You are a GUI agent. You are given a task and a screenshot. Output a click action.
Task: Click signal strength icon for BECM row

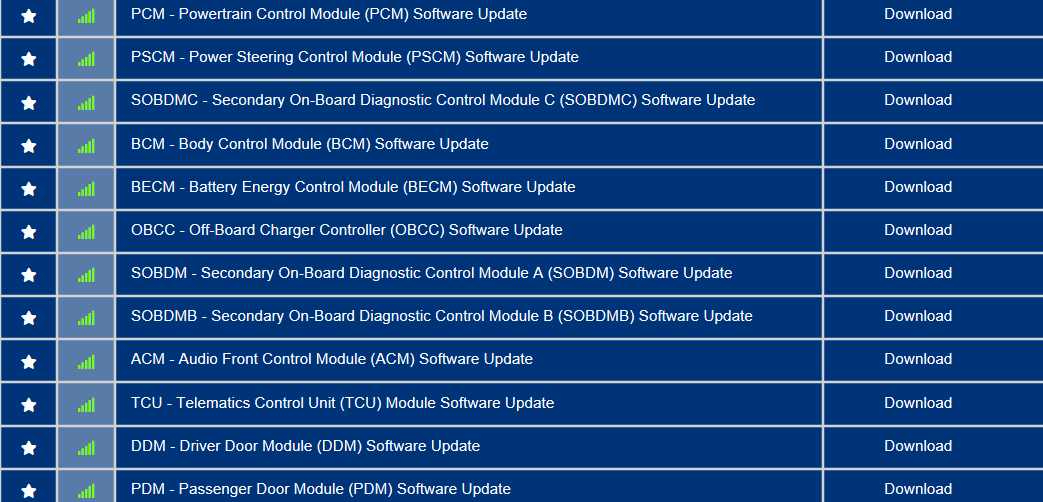pyautogui.click(x=86, y=189)
